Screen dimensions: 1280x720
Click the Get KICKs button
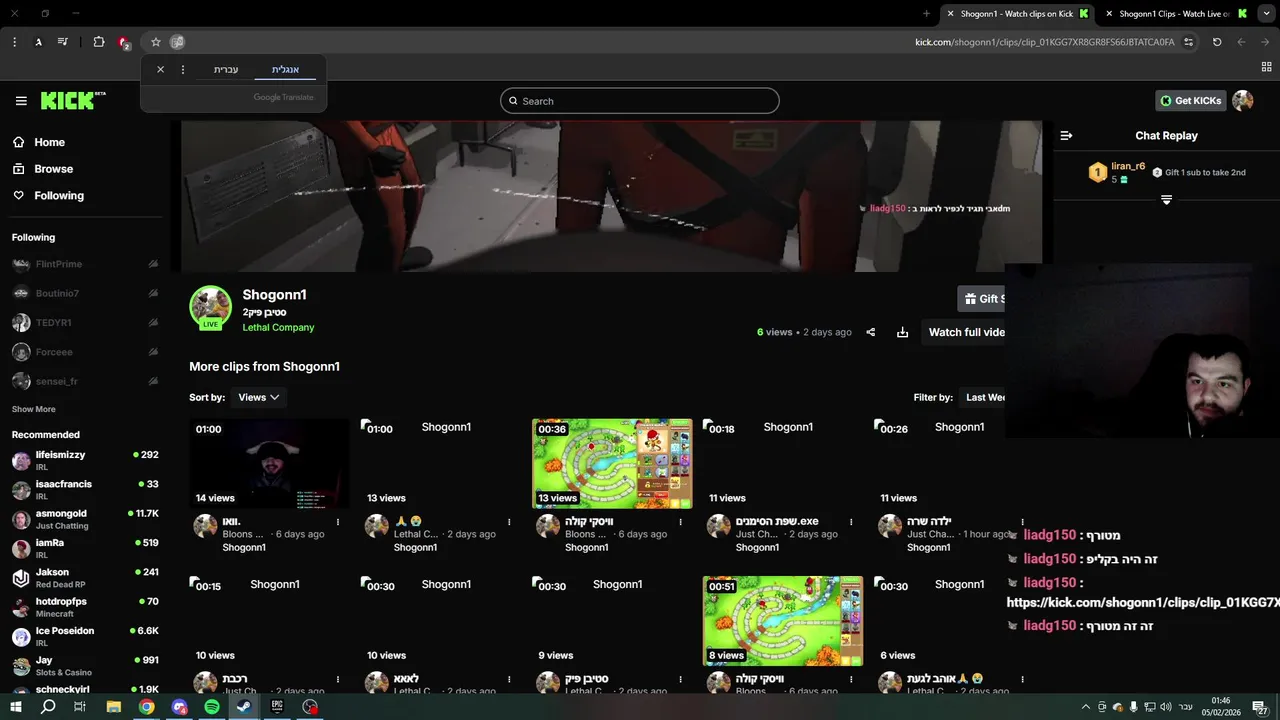[1191, 100]
